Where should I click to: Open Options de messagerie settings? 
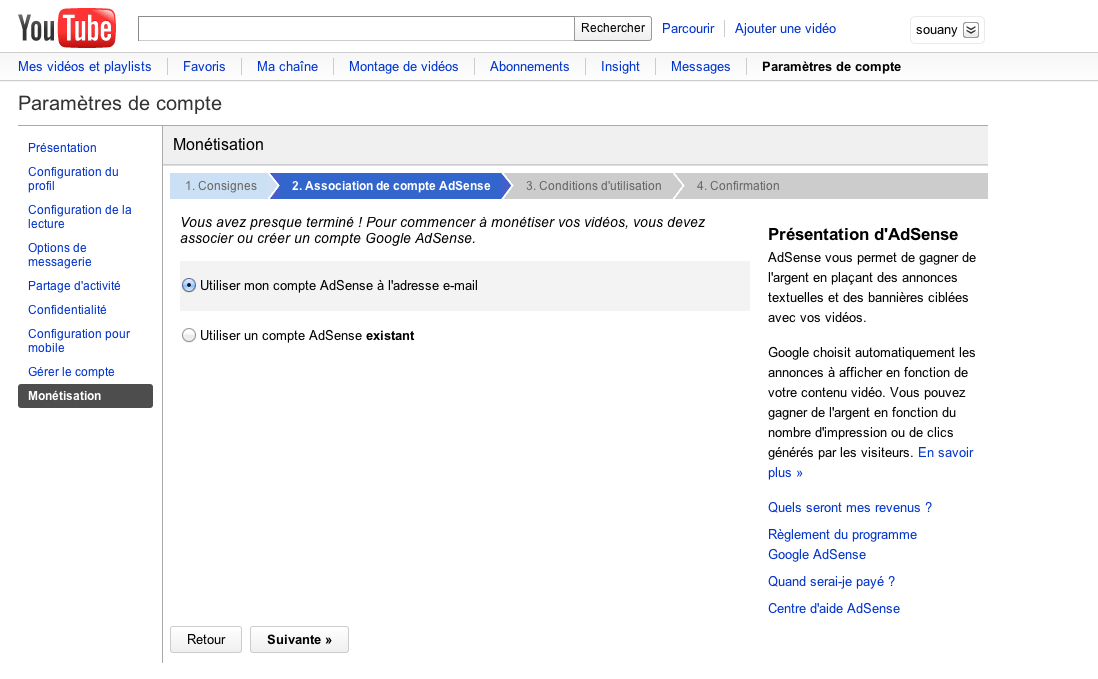click(60, 254)
